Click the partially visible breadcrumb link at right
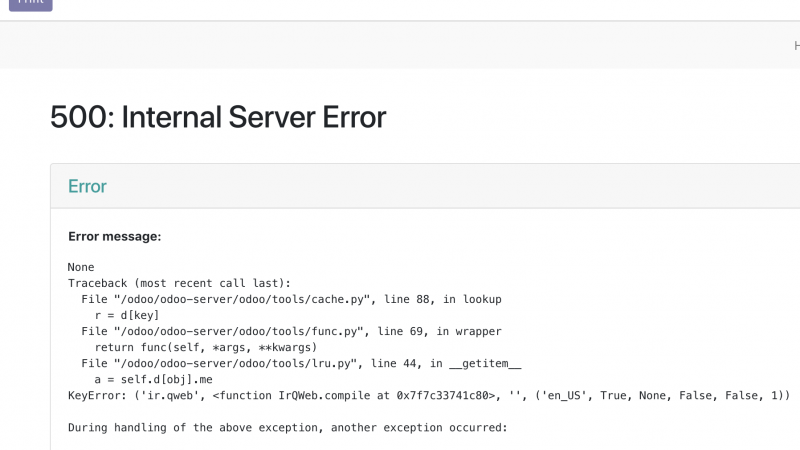This screenshot has height=450, width=800. pos(796,45)
